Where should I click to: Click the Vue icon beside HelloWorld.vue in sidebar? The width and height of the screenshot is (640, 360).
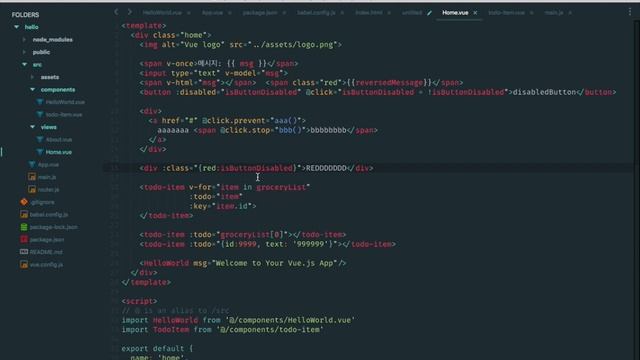(40, 102)
